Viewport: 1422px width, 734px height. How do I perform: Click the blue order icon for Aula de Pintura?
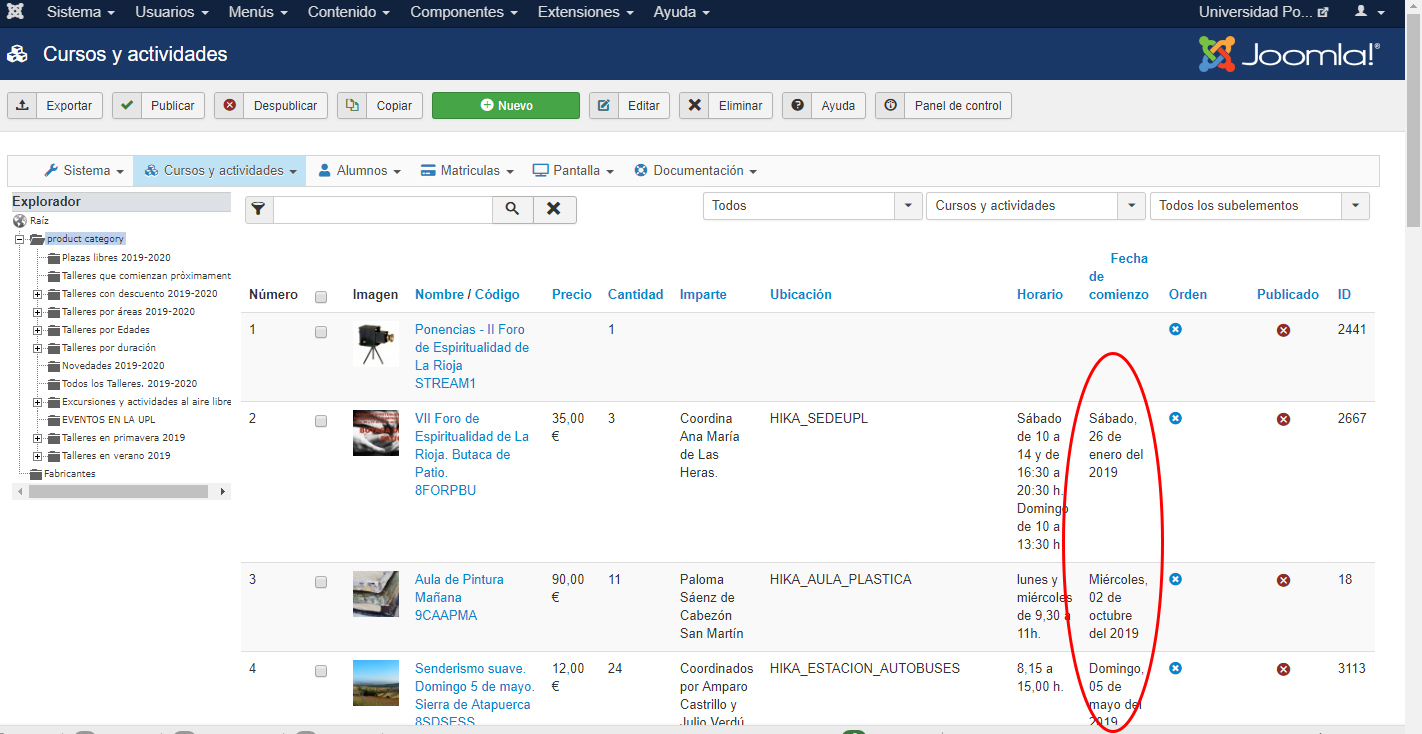click(1175, 579)
